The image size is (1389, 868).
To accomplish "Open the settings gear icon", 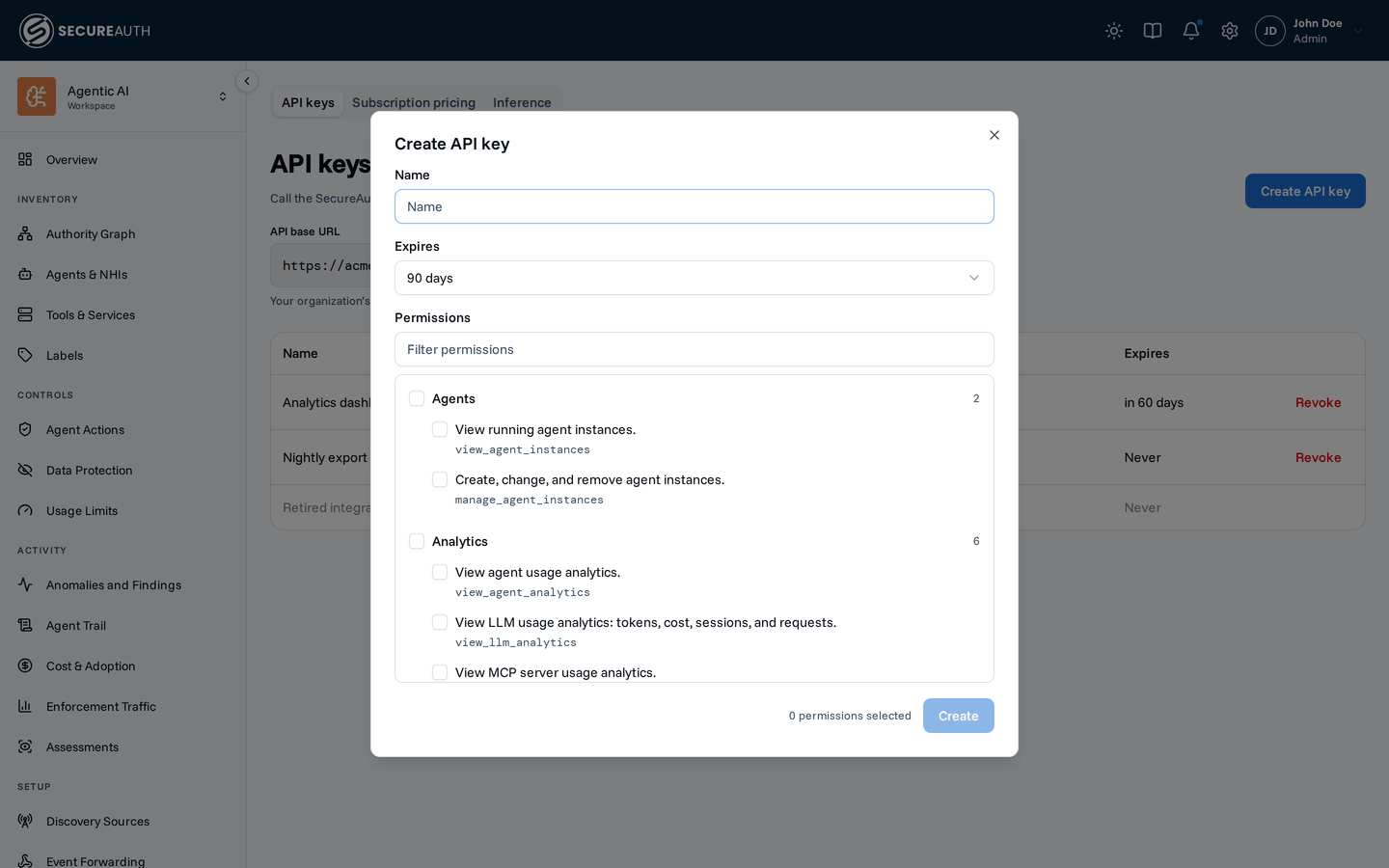I will click(1230, 31).
